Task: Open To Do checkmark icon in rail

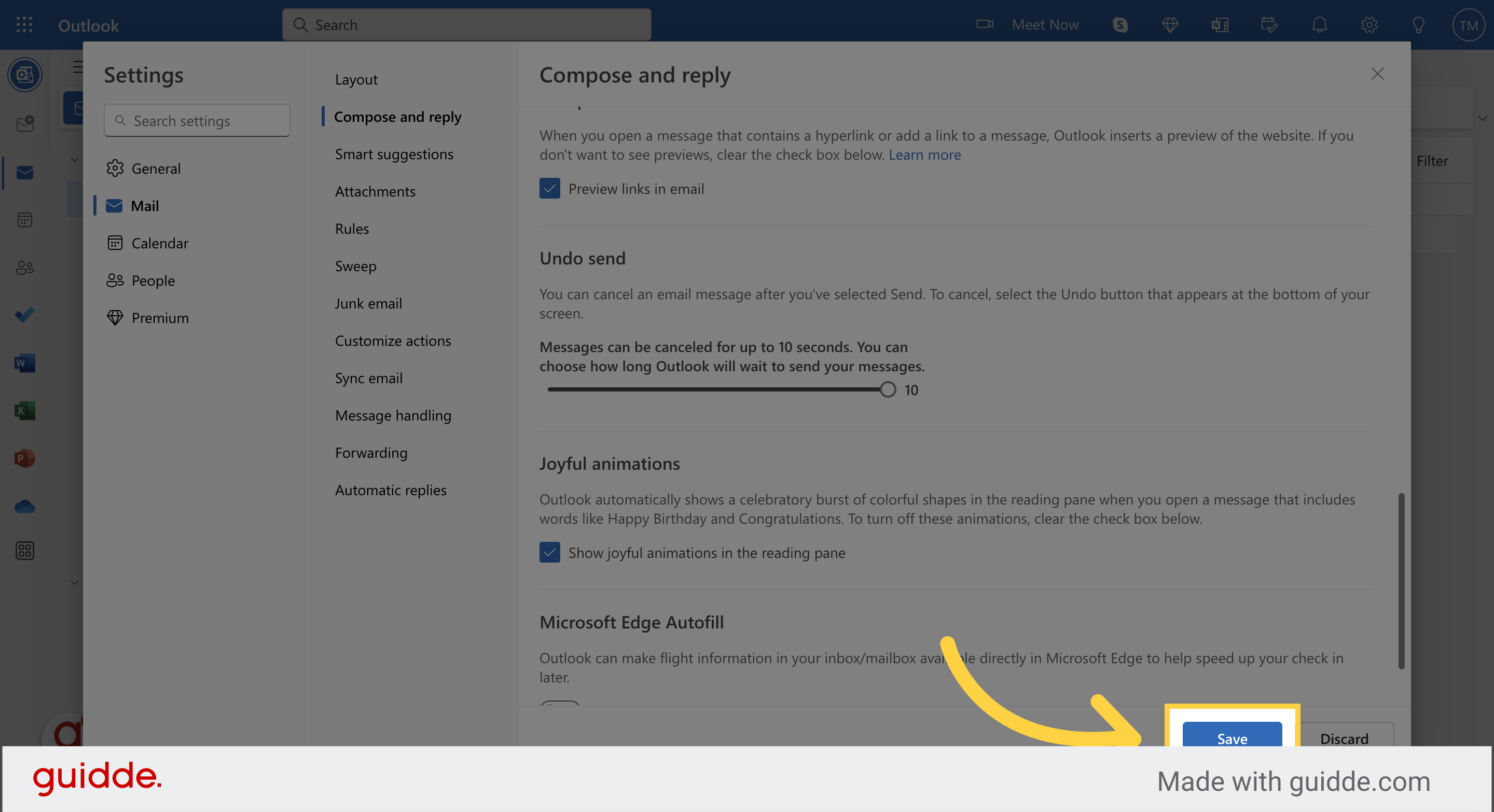Action: click(x=25, y=315)
